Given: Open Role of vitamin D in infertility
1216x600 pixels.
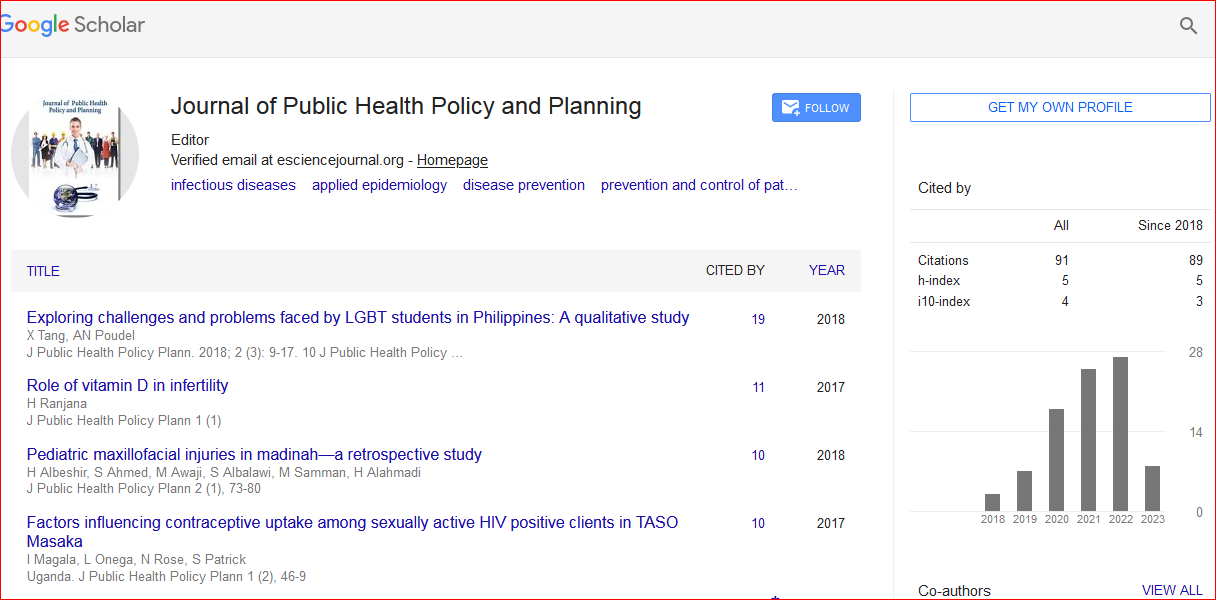Looking at the screenshot, I should (127, 386).
